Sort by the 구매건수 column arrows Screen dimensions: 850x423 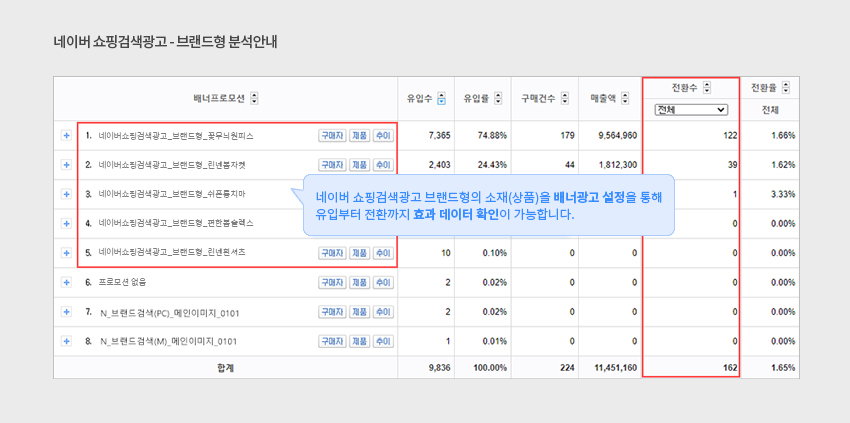click(x=565, y=99)
